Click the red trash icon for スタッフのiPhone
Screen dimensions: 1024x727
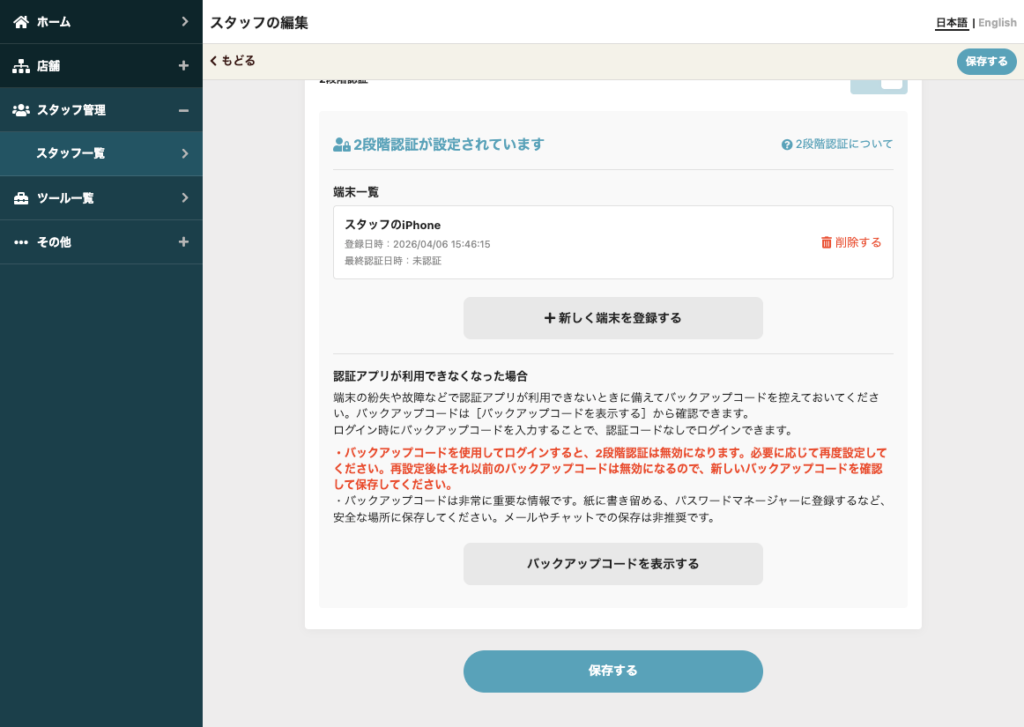pyautogui.click(x=826, y=242)
